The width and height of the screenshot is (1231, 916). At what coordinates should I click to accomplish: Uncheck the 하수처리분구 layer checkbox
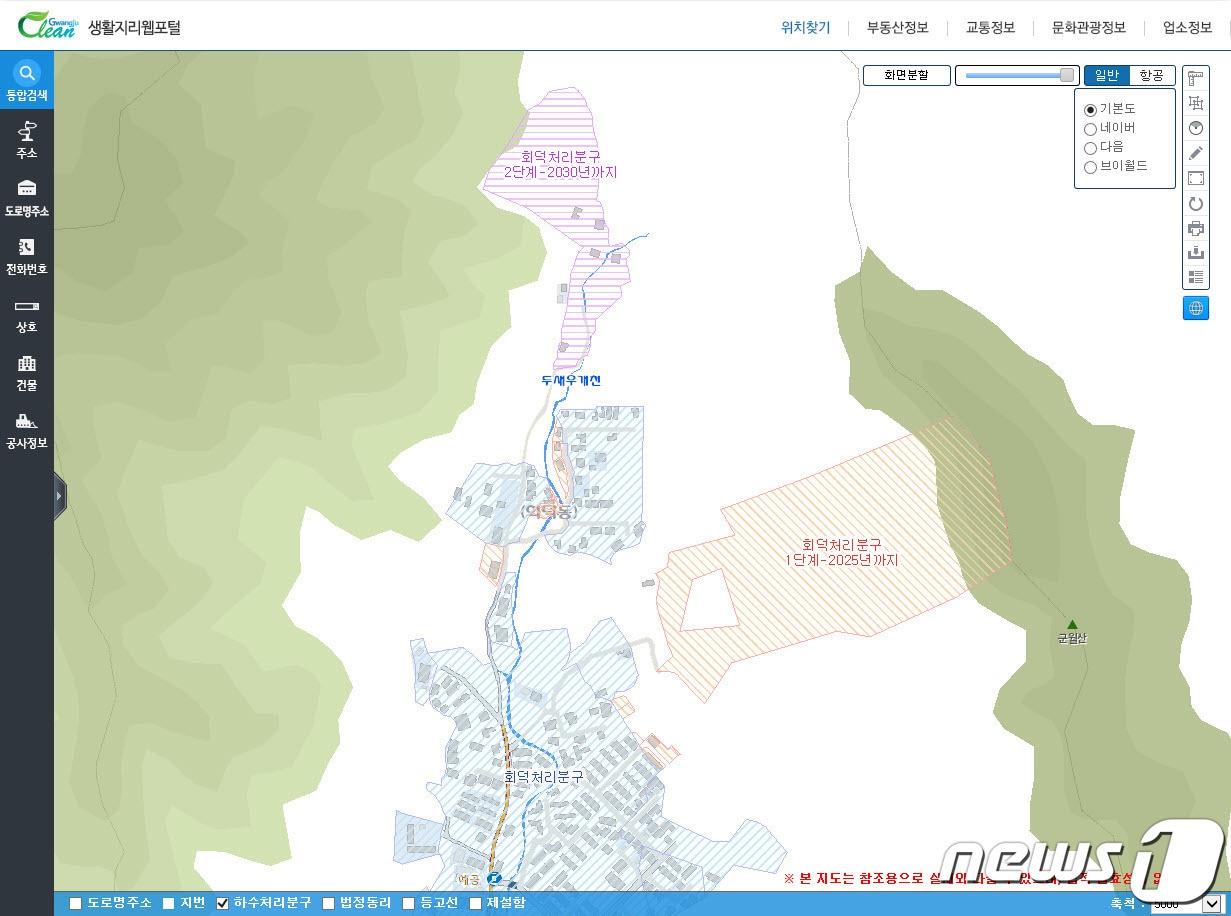[223, 904]
